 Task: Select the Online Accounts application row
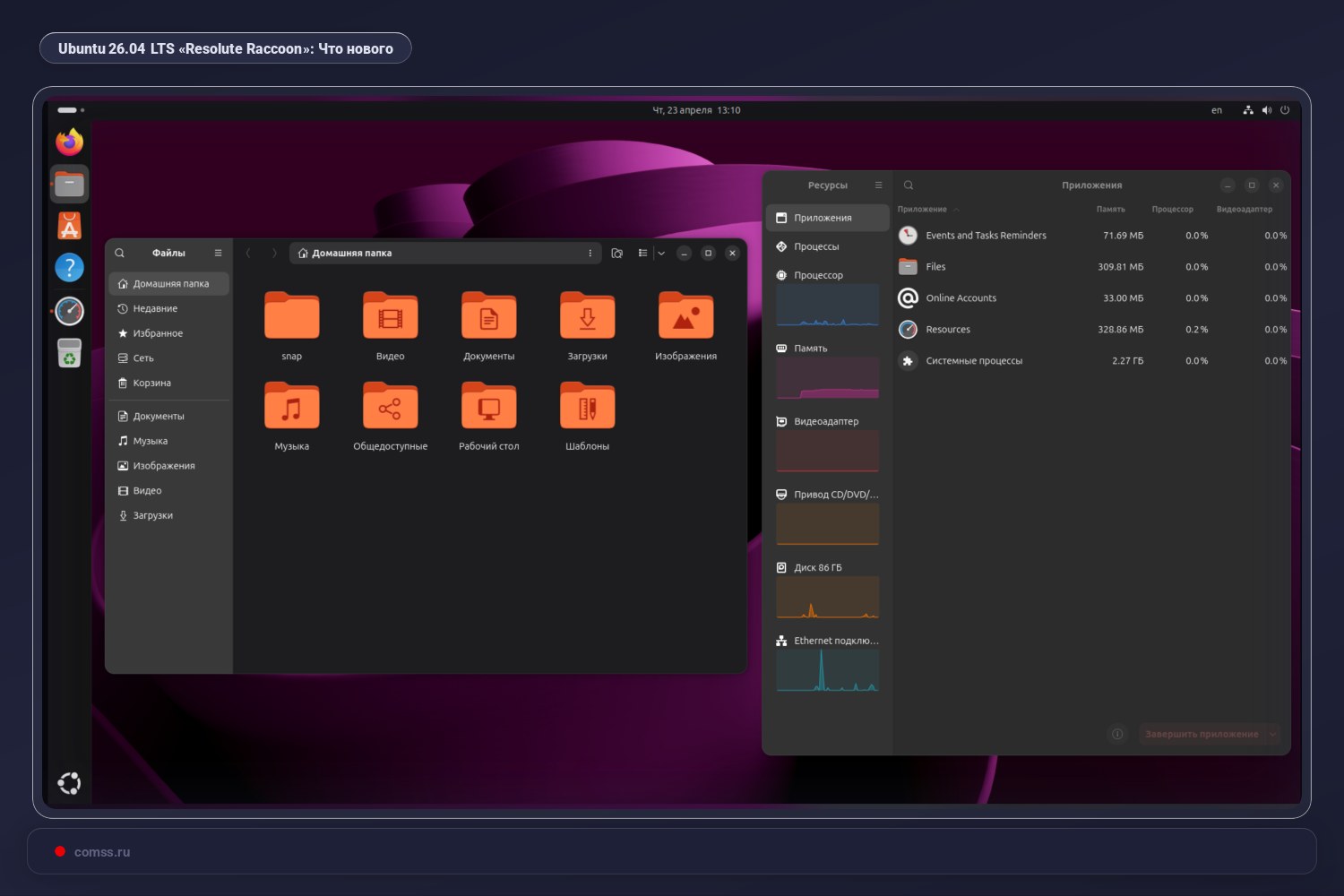tap(961, 298)
